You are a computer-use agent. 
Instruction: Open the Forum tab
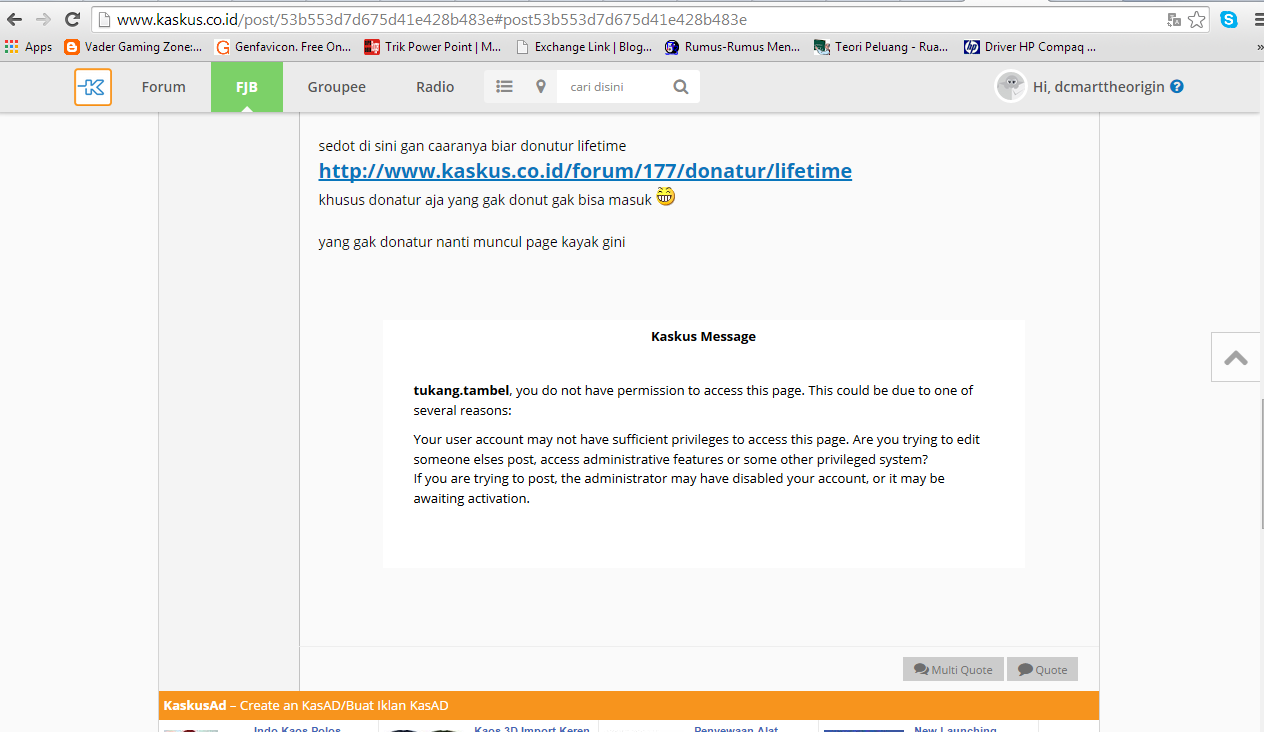point(163,87)
